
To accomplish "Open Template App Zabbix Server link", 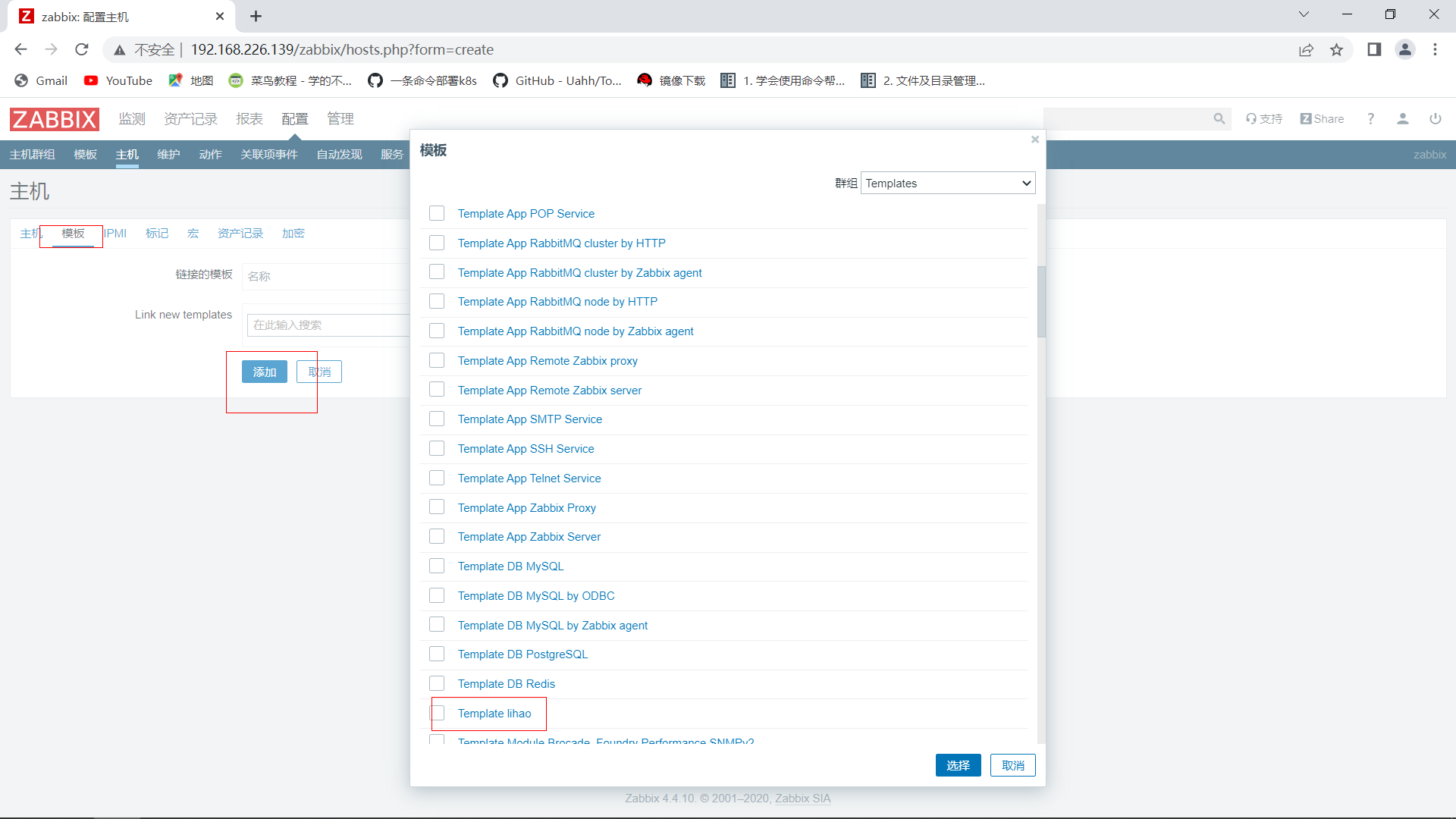I will pos(529,537).
